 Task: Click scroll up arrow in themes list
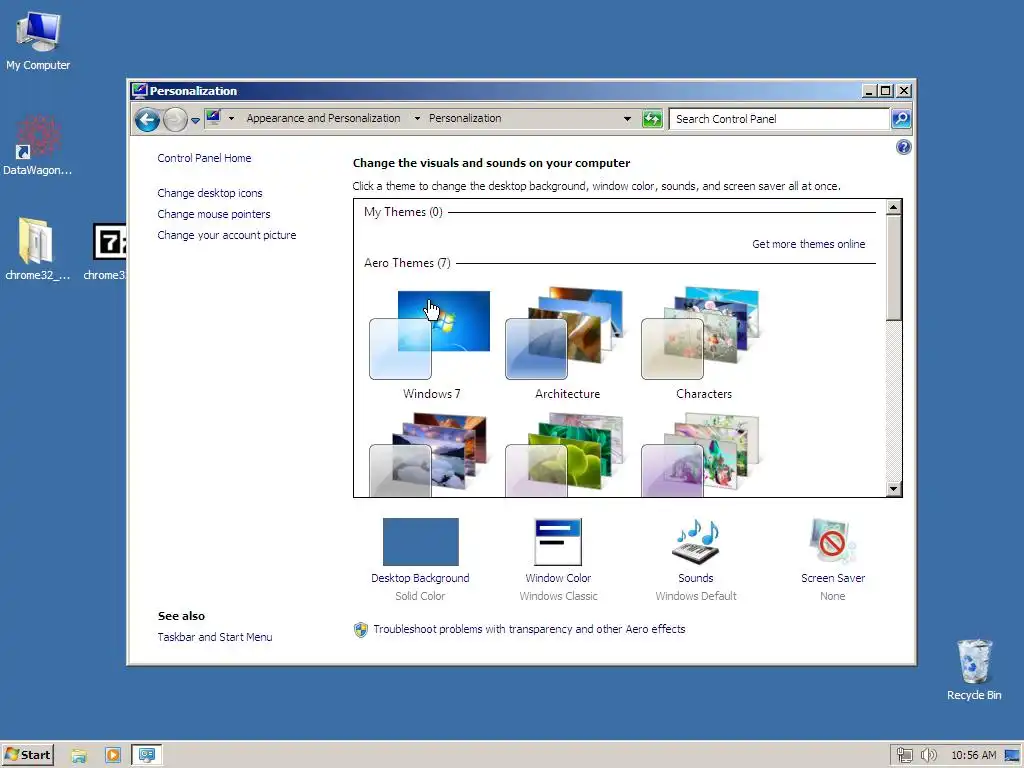click(893, 208)
